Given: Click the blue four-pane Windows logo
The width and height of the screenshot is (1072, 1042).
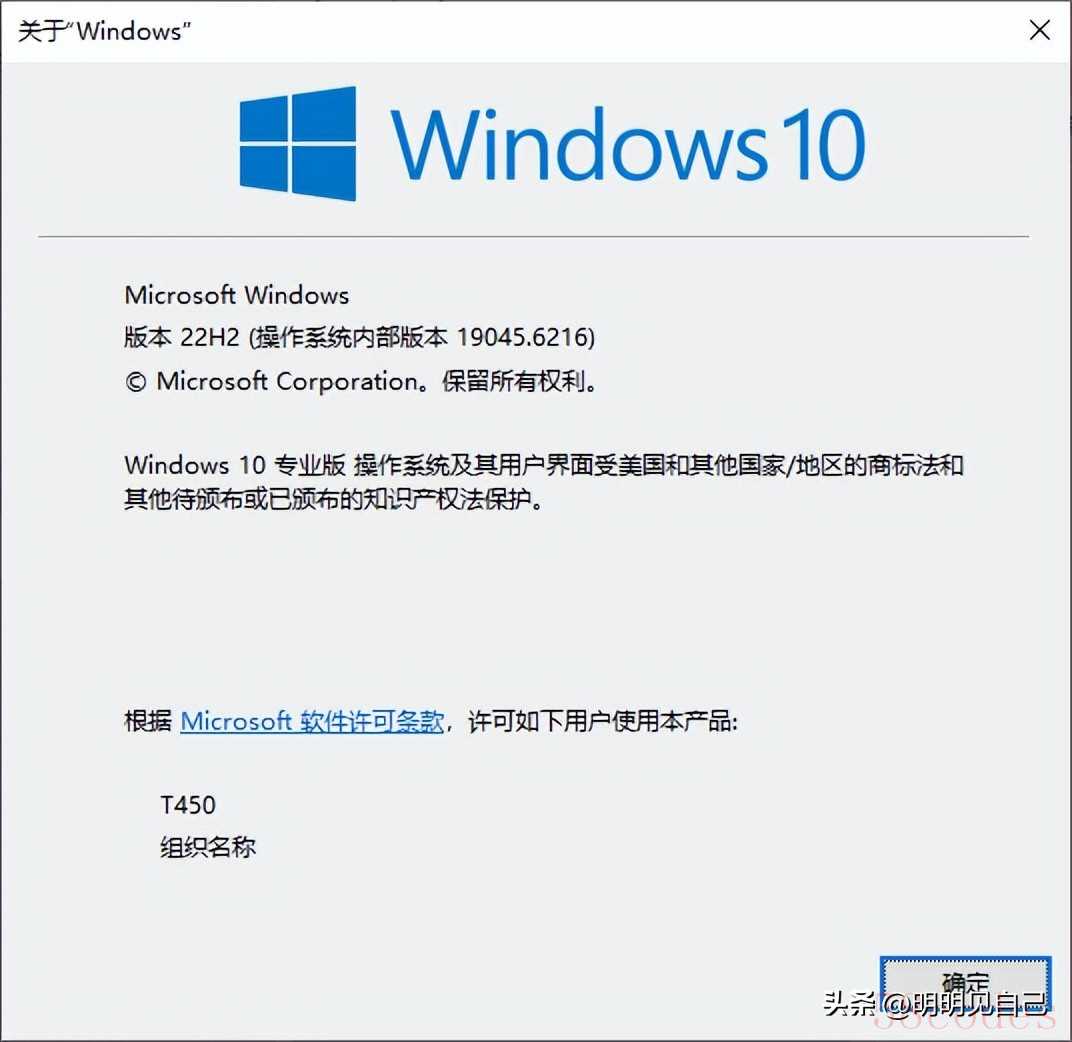Looking at the screenshot, I should 297,144.
